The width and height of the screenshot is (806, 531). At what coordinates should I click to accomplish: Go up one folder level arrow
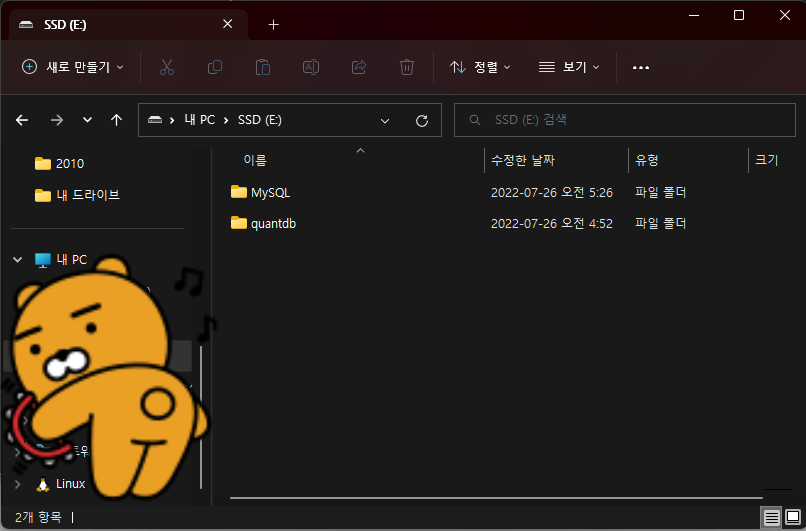tap(117, 120)
